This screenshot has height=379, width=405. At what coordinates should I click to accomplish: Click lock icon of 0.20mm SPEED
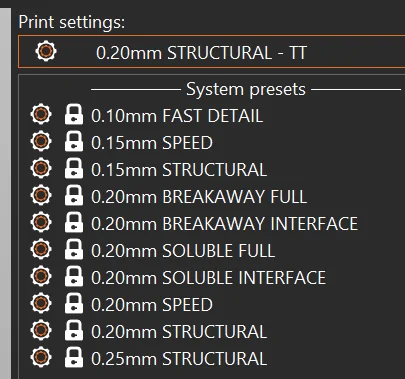tap(74, 303)
